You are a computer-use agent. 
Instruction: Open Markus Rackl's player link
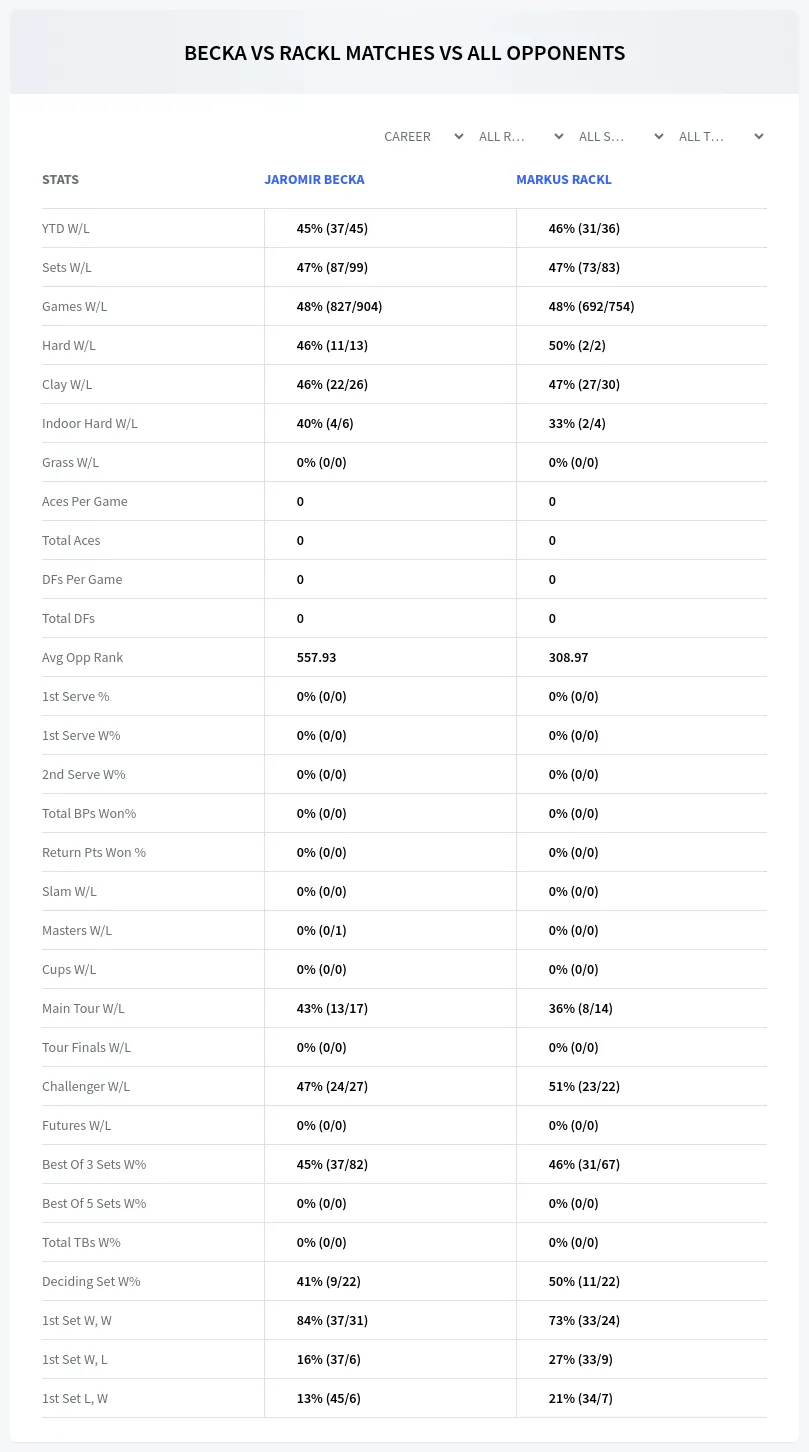[564, 180]
